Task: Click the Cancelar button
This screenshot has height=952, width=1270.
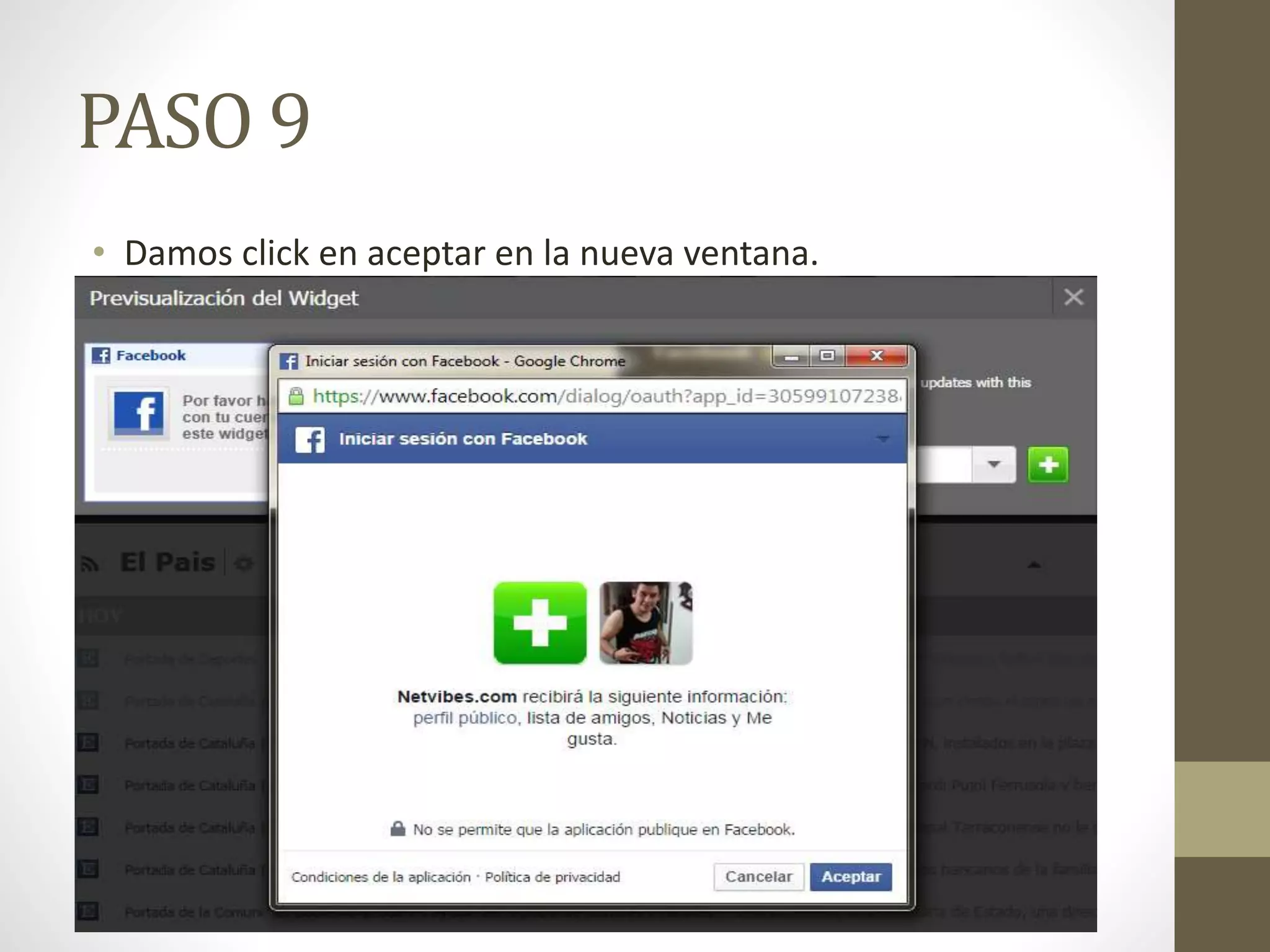Action: tap(758, 876)
